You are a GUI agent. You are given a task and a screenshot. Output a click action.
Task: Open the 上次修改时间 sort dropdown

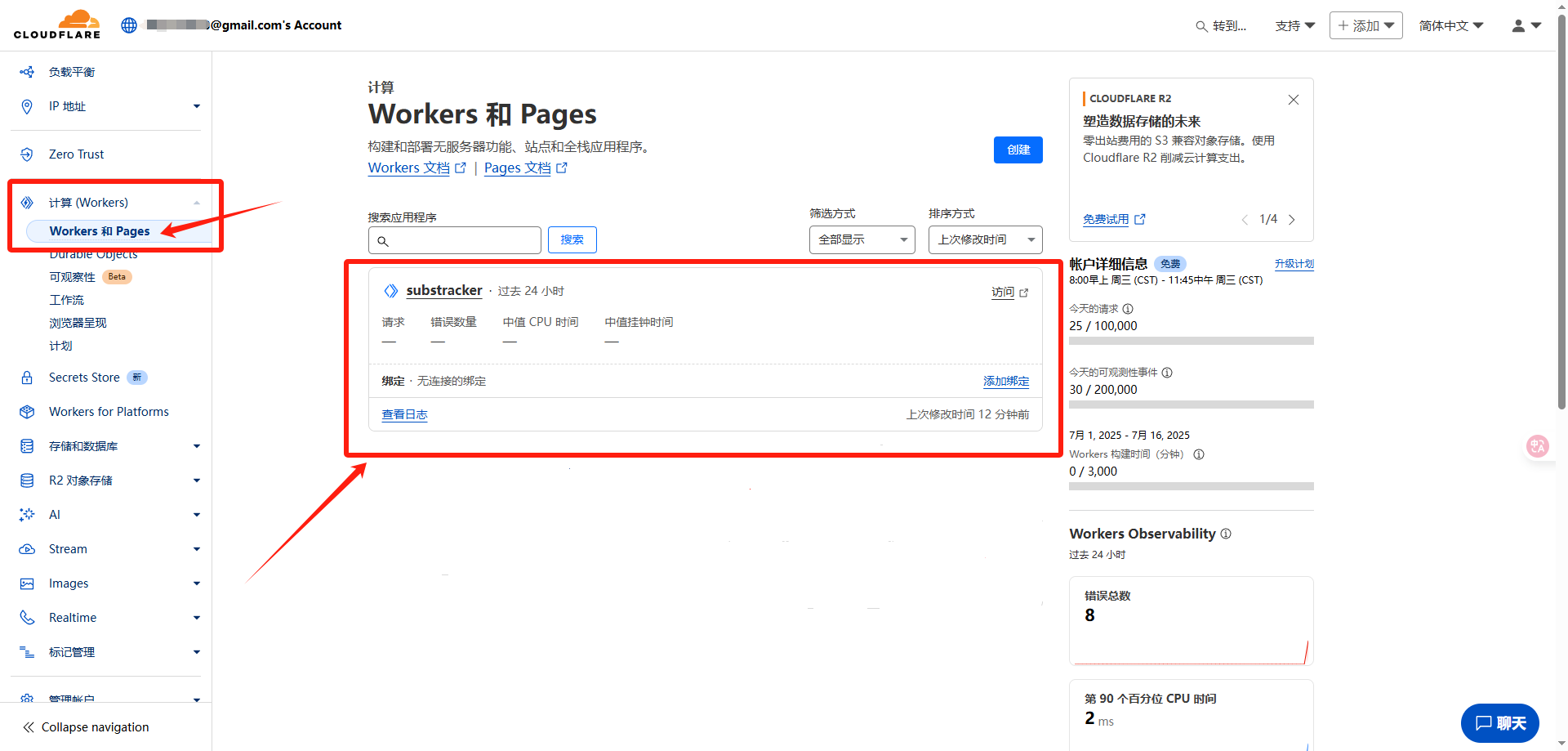pos(986,239)
